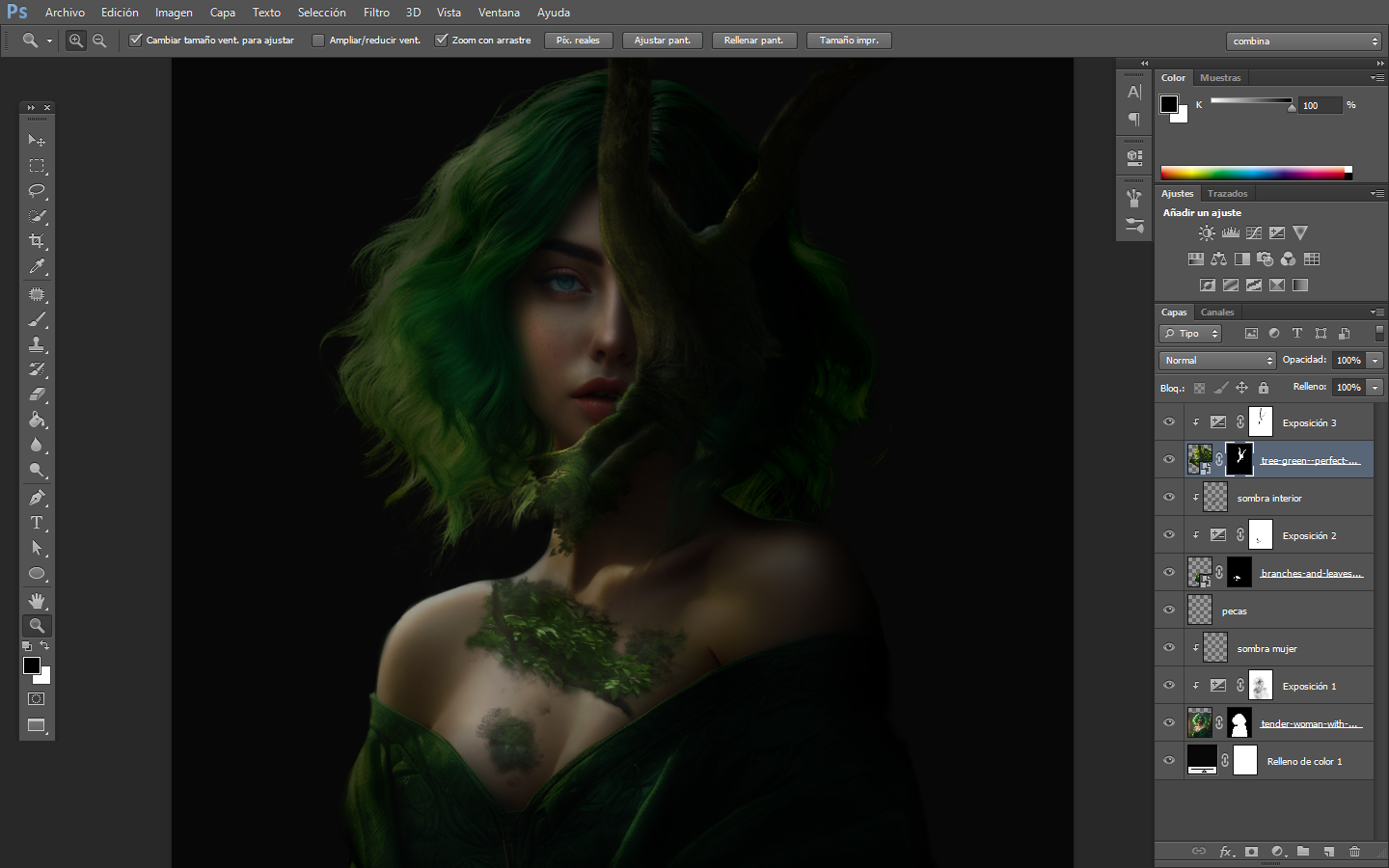This screenshot has width=1389, height=868.
Task: Click foreground color swatch in toolbox
Action: pos(32,666)
